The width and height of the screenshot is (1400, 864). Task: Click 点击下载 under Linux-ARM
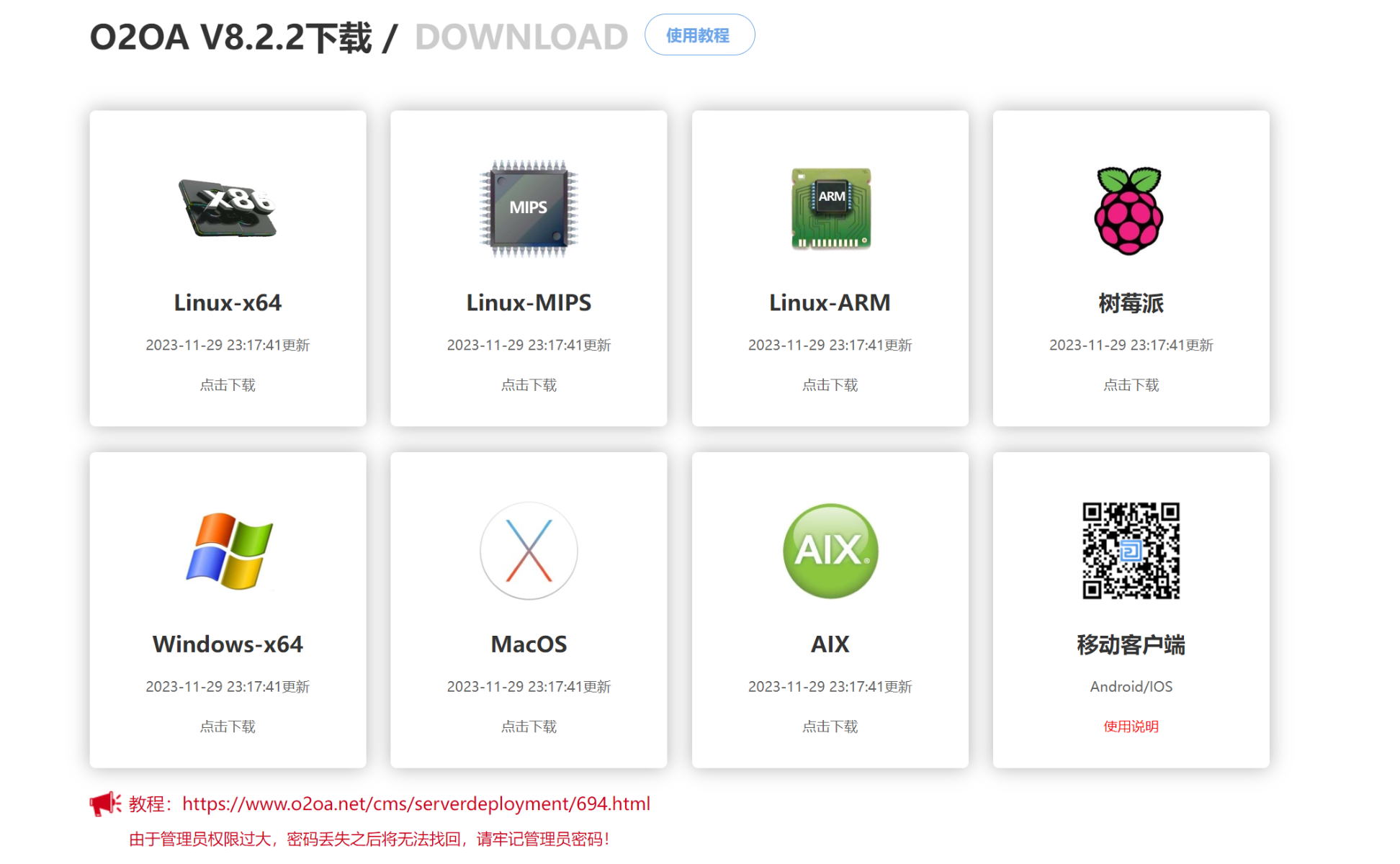click(x=830, y=385)
